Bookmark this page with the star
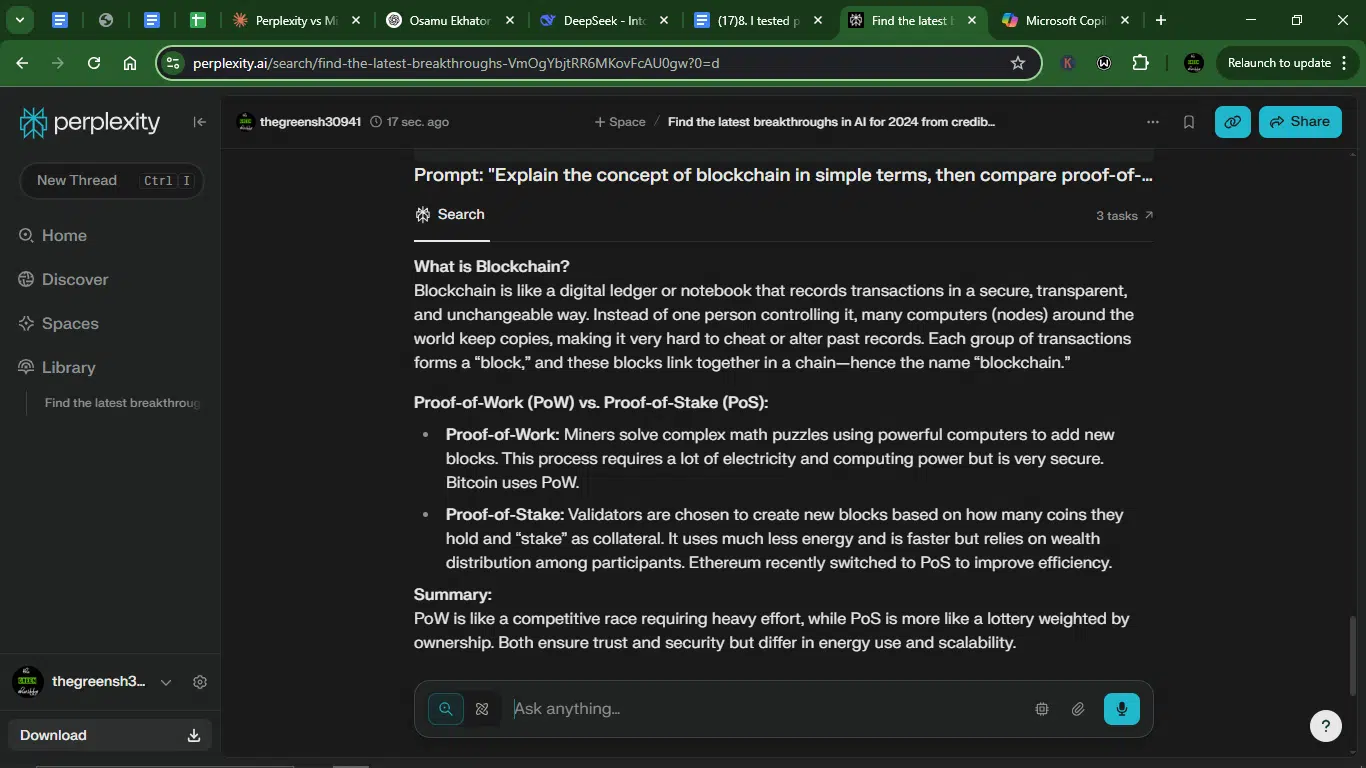1366x768 pixels. pyautogui.click(x=1018, y=63)
